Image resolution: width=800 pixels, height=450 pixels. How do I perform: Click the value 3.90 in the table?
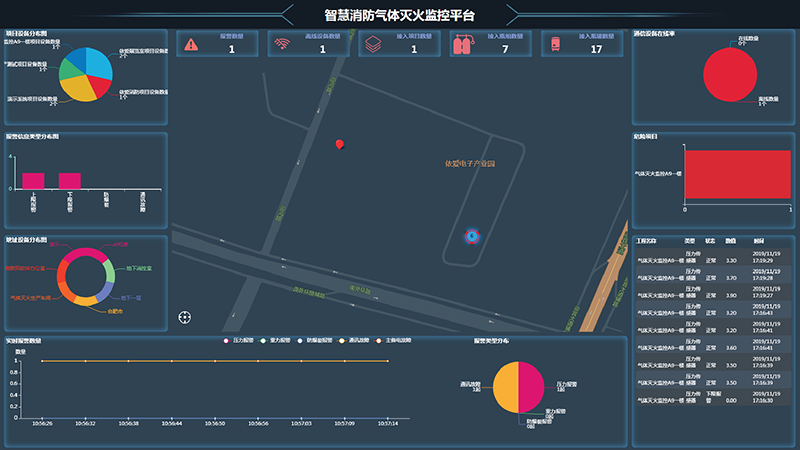[731, 295]
